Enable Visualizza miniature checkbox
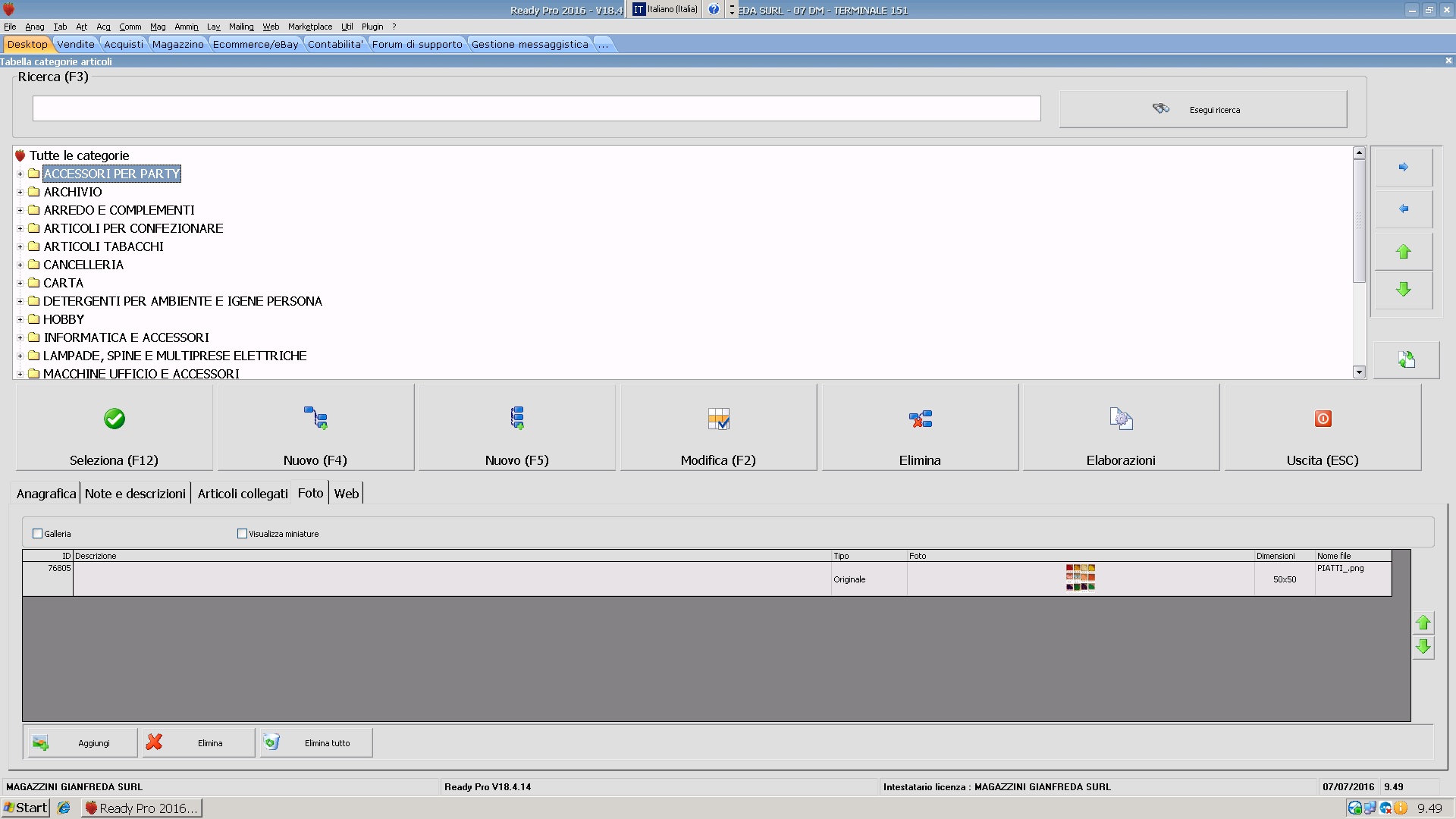Image resolution: width=1456 pixels, height=819 pixels. point(242,534)
